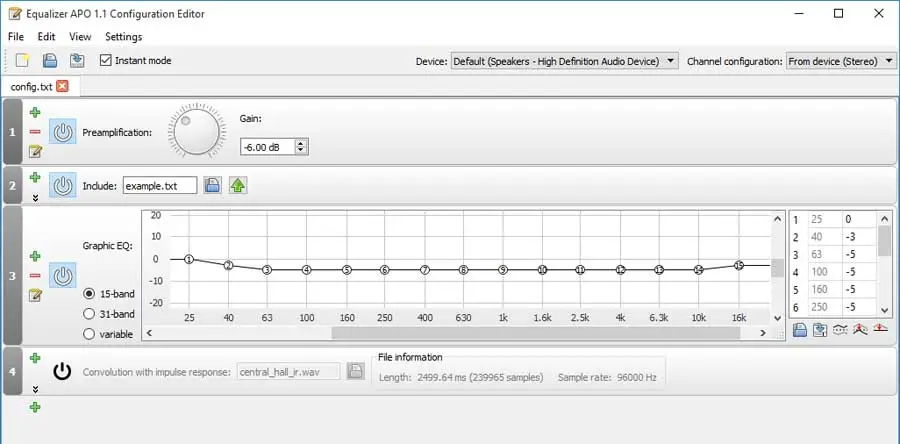Step the Gain value spinner arrows
900x444 pixels.
[301, 147]
